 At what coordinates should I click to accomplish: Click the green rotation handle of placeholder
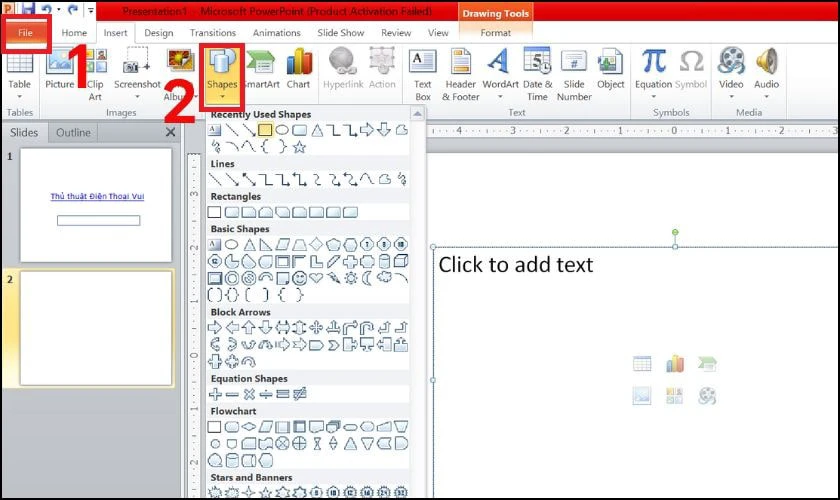[x=675, y=232]
